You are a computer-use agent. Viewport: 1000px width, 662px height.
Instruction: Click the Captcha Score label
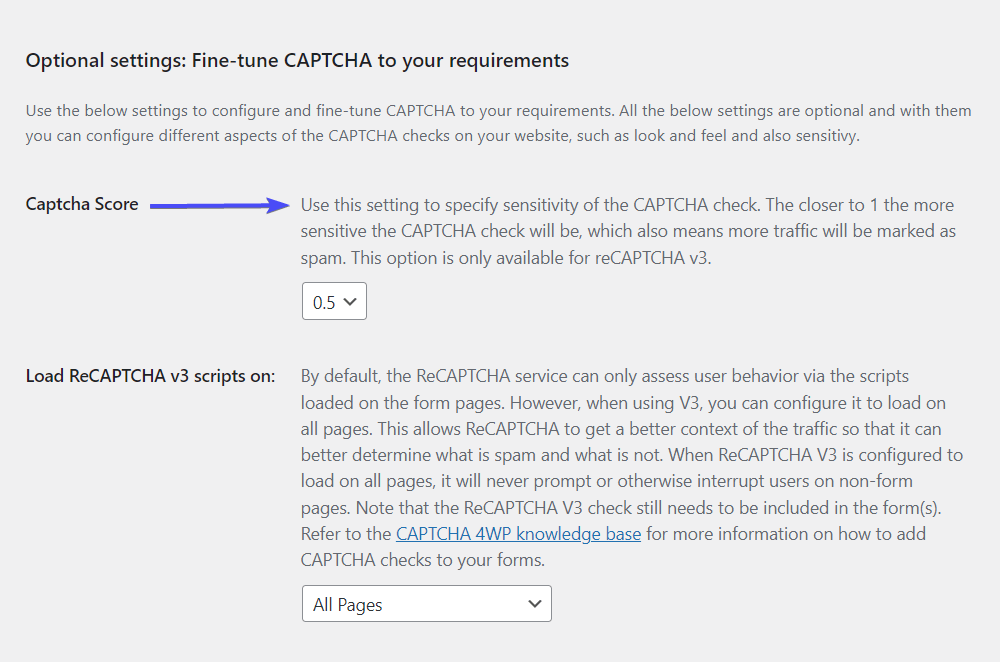[x=82, y=204]
